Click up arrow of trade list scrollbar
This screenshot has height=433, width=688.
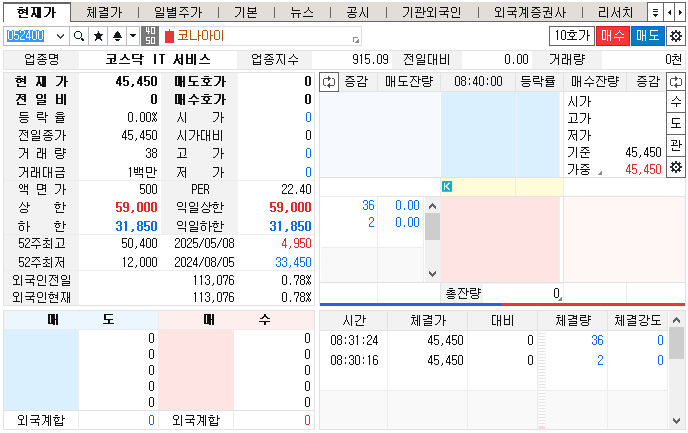(676, 321)
